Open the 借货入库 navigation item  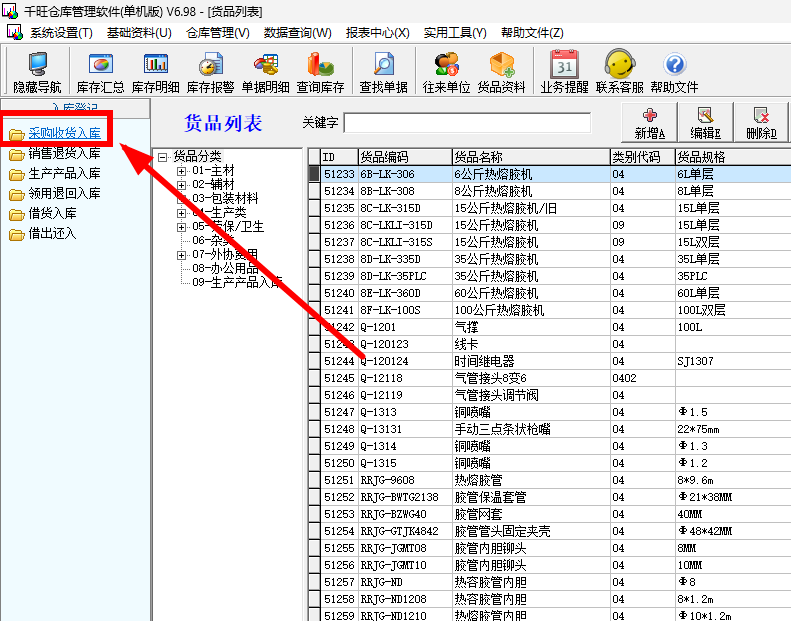(52, 213)
